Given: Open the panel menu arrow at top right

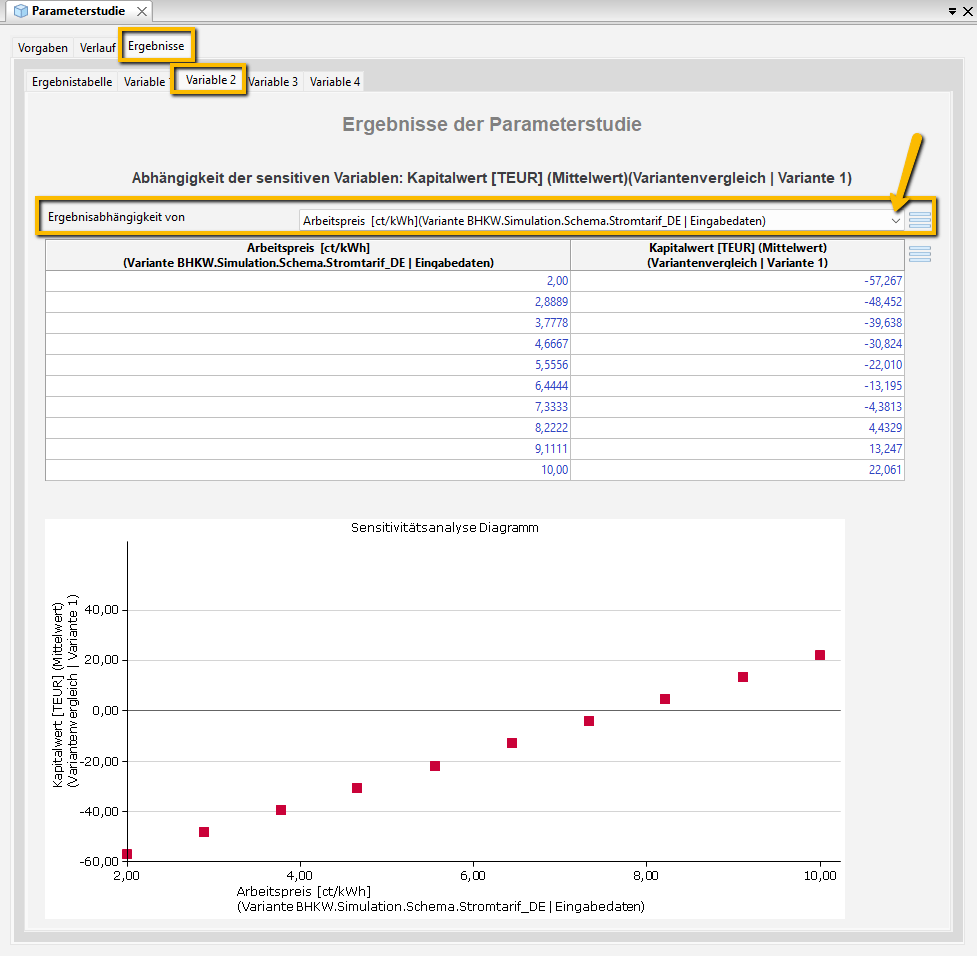Looking at the screenshot, I should (x=950, y=10).
